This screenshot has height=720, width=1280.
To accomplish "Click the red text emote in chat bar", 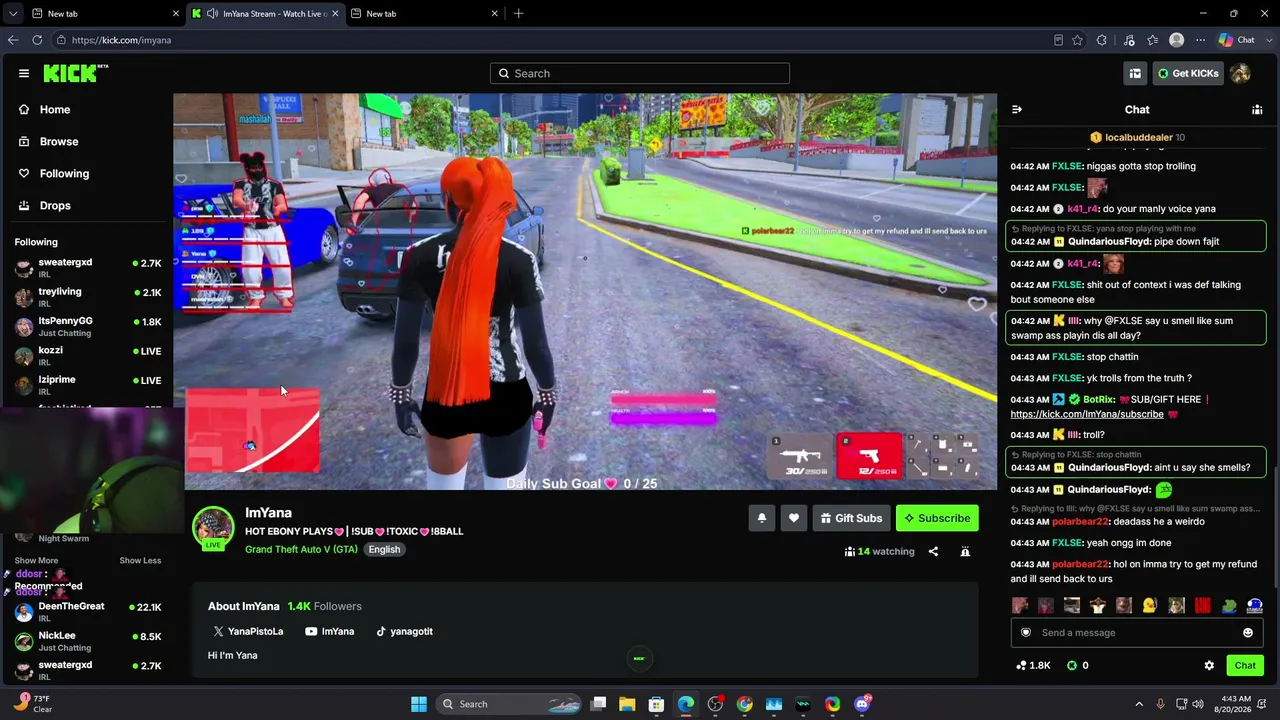I will point(1202,605).
